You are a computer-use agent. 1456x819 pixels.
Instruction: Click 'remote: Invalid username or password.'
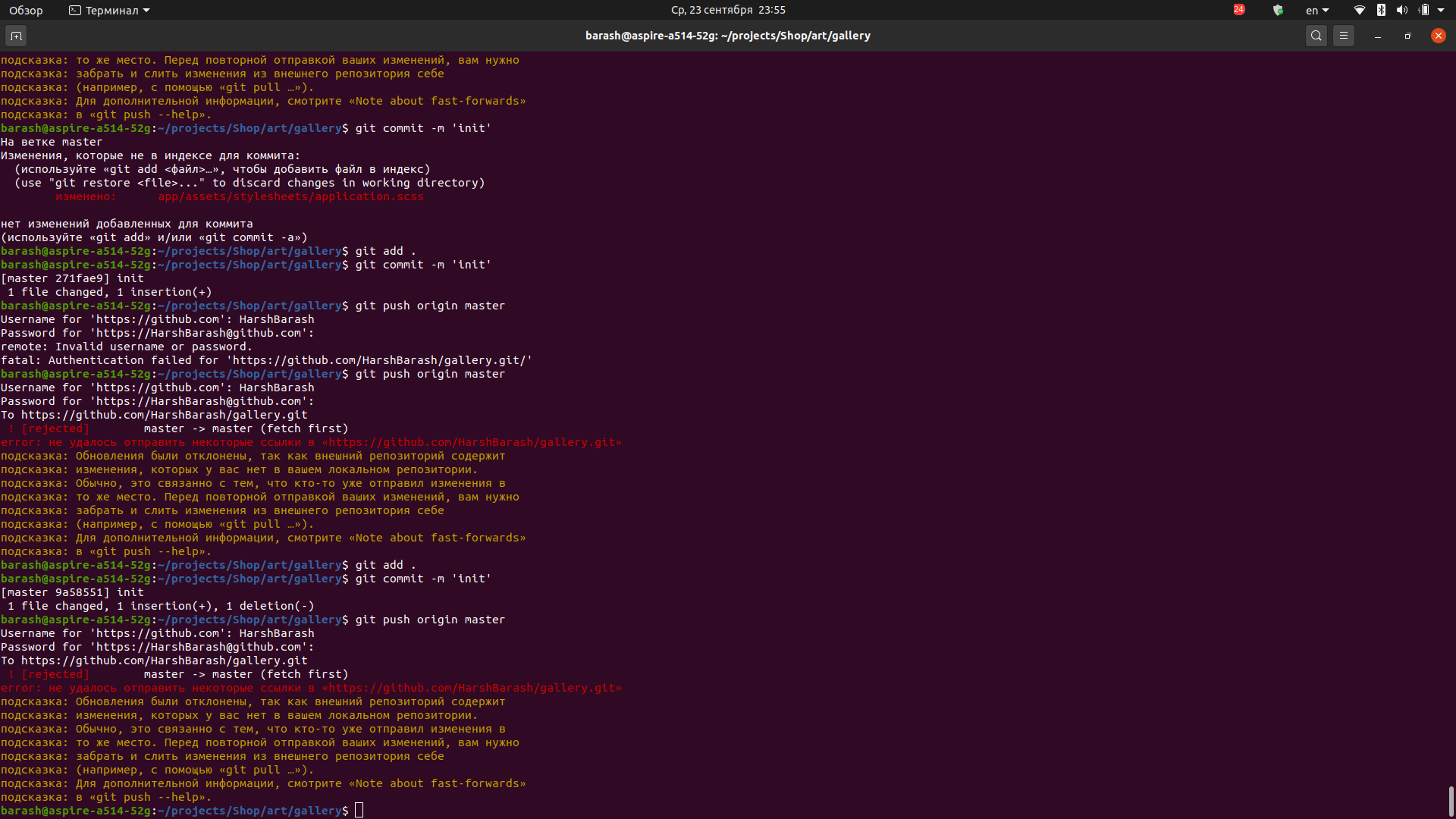coord(126,347)
